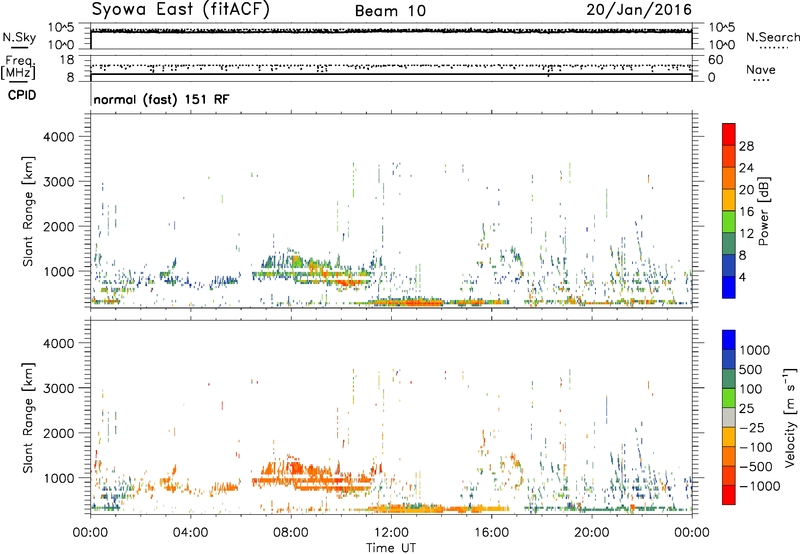Click the "04:00" time tick label
This screenshot has height=554, width=800.
(190, 533)
